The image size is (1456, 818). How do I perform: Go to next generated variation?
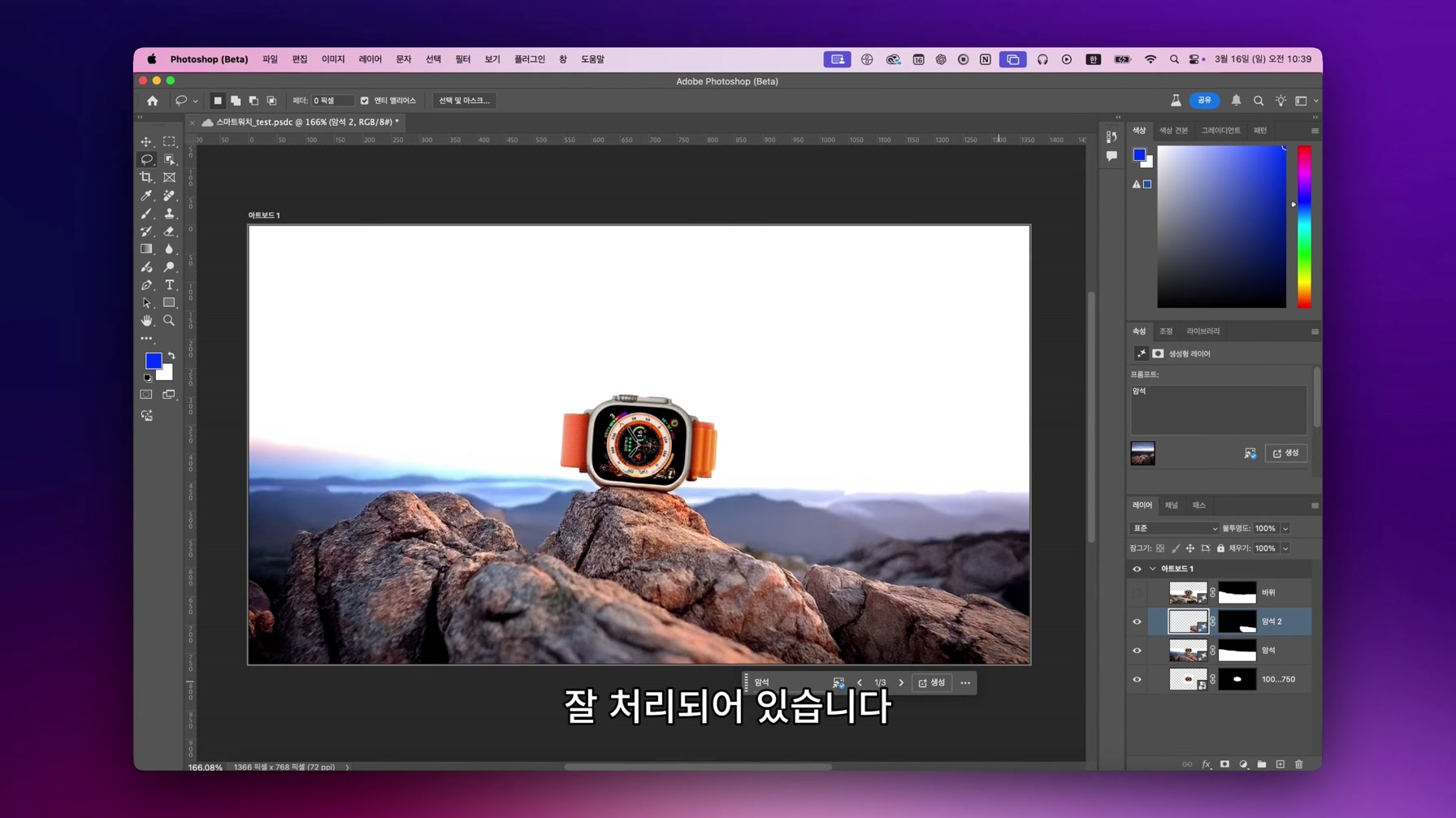tap(901, 683)
